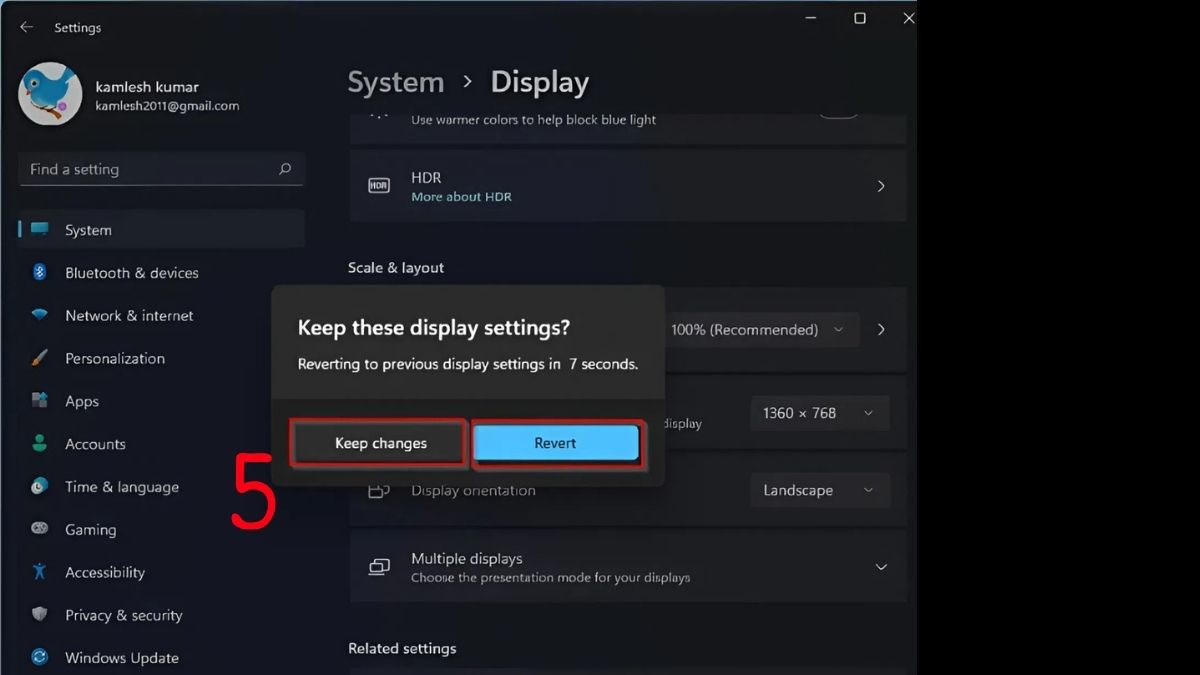Select Accessibility in sidebar

[162, 572]
